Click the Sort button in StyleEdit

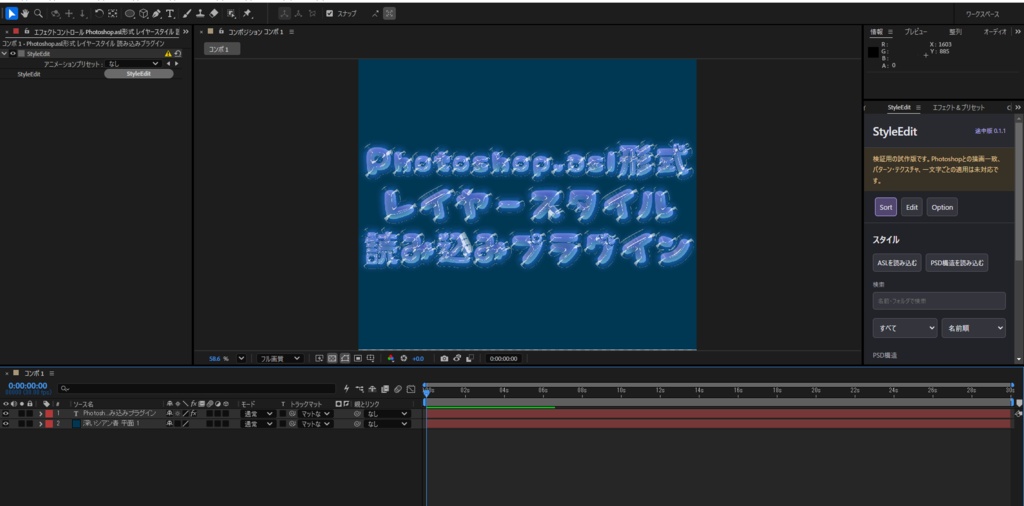[x=886, y=207]
